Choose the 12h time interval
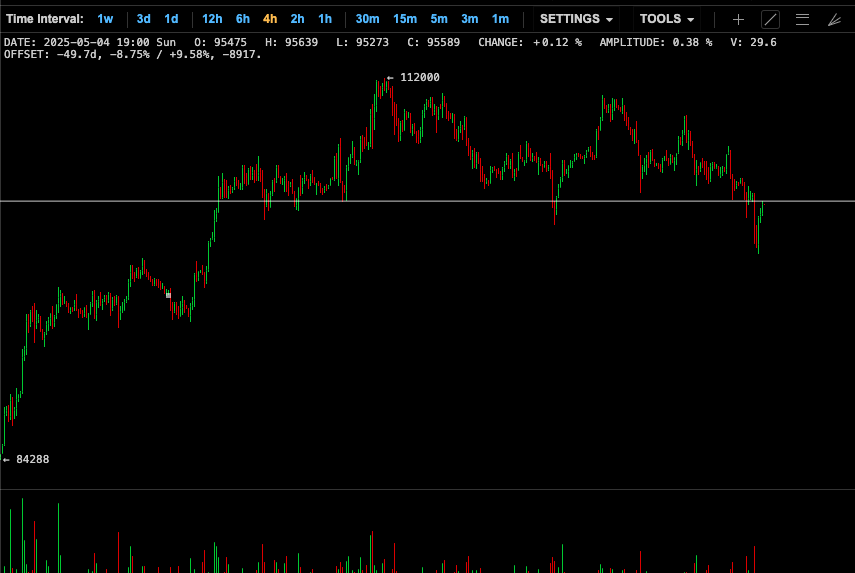The width and height of the screenshot is (855, 573). 212,19
